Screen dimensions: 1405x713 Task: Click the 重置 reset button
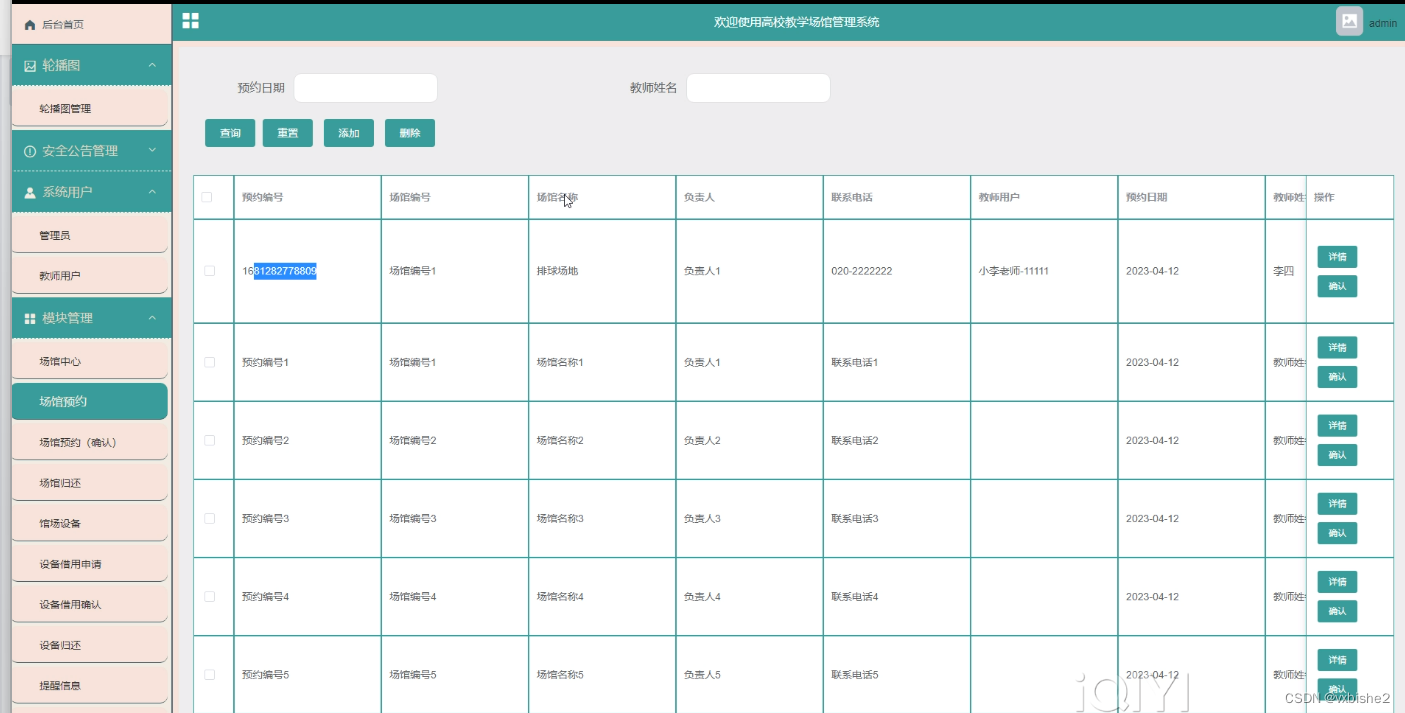pos(288,133)
